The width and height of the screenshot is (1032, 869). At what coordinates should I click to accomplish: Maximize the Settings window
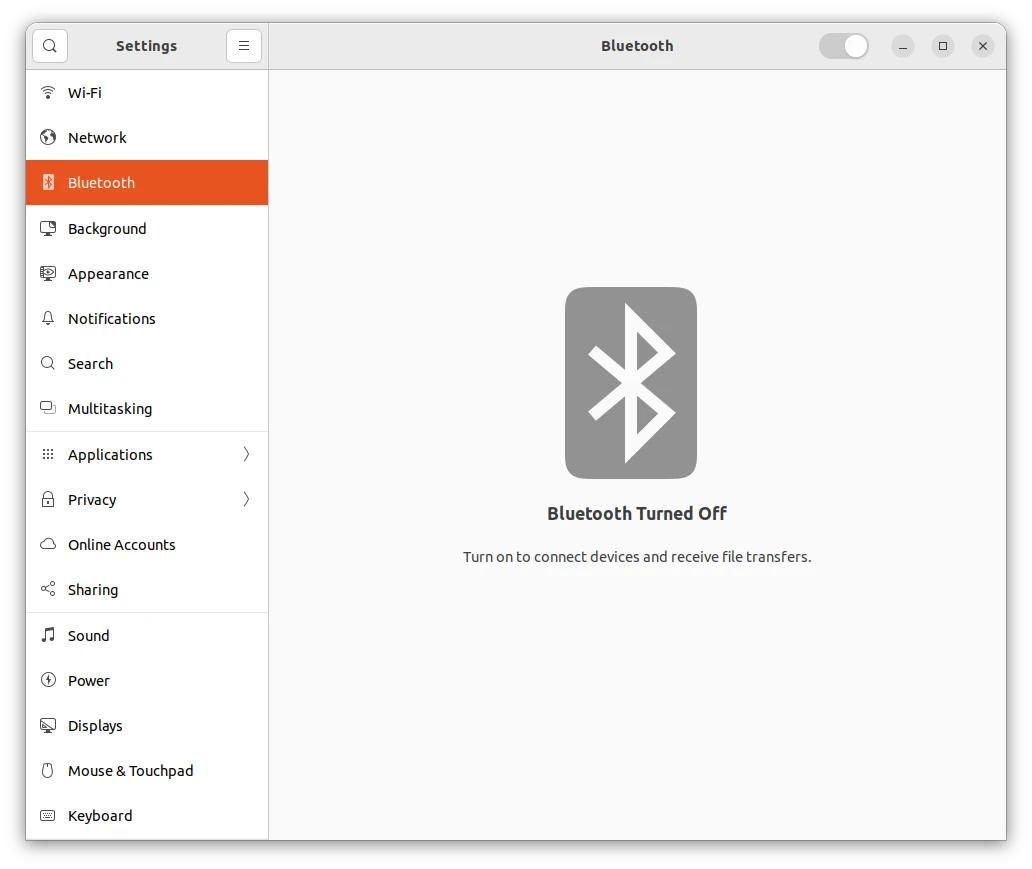[942, 46]
